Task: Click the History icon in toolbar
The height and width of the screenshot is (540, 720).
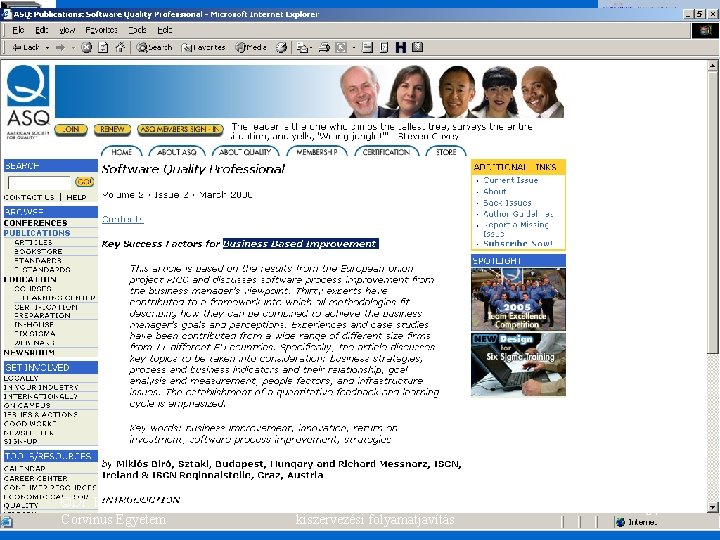Action: pos(281,47)
